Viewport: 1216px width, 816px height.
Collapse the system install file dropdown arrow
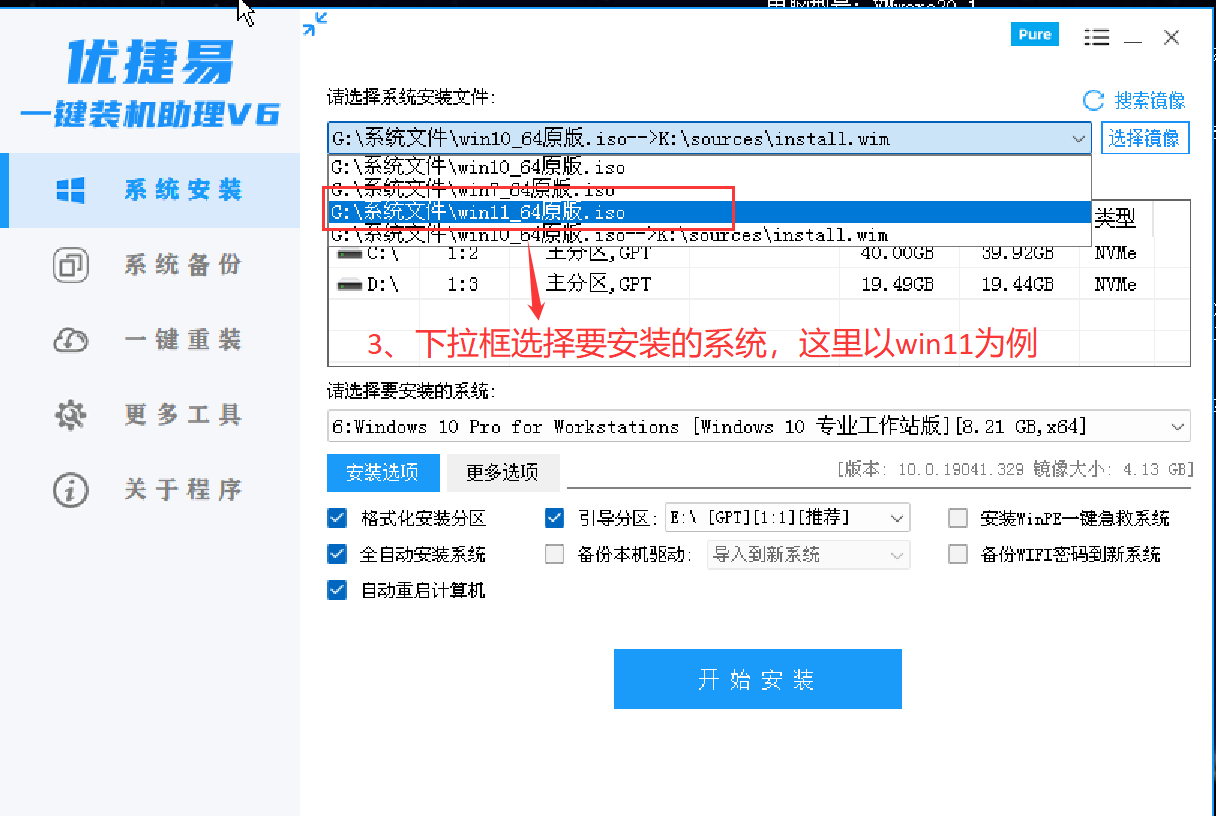click(x=1078, y=139)
